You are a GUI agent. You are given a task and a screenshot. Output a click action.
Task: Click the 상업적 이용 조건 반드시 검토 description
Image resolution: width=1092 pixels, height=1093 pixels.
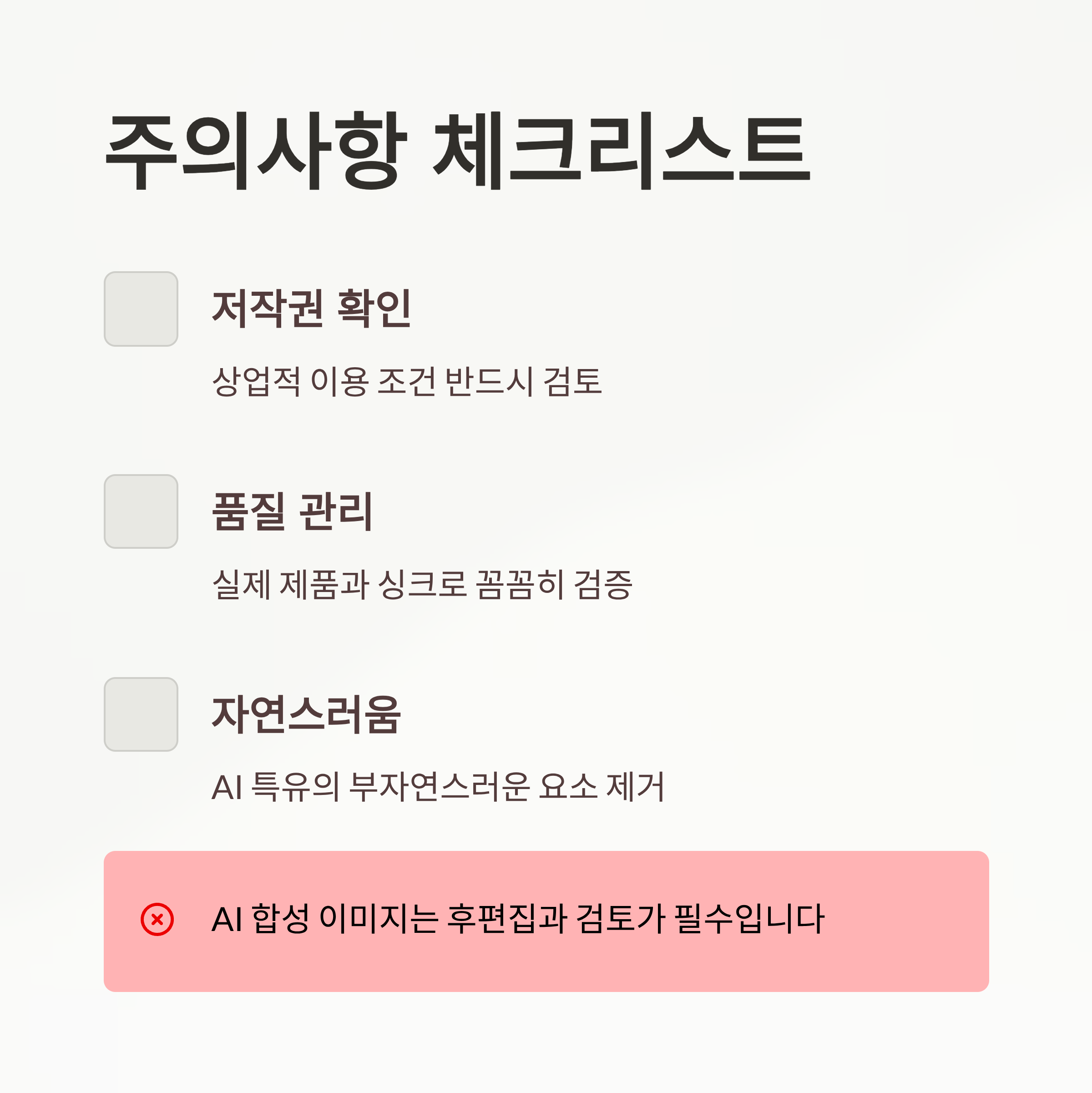(x=407, y=381)
